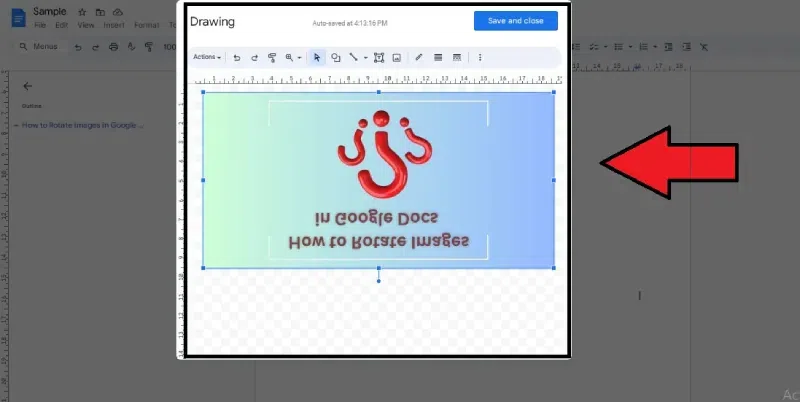This screenshot has width=800, height=402.
Task: Click Redo in the Docs toolbar
Action: (95, 47)
